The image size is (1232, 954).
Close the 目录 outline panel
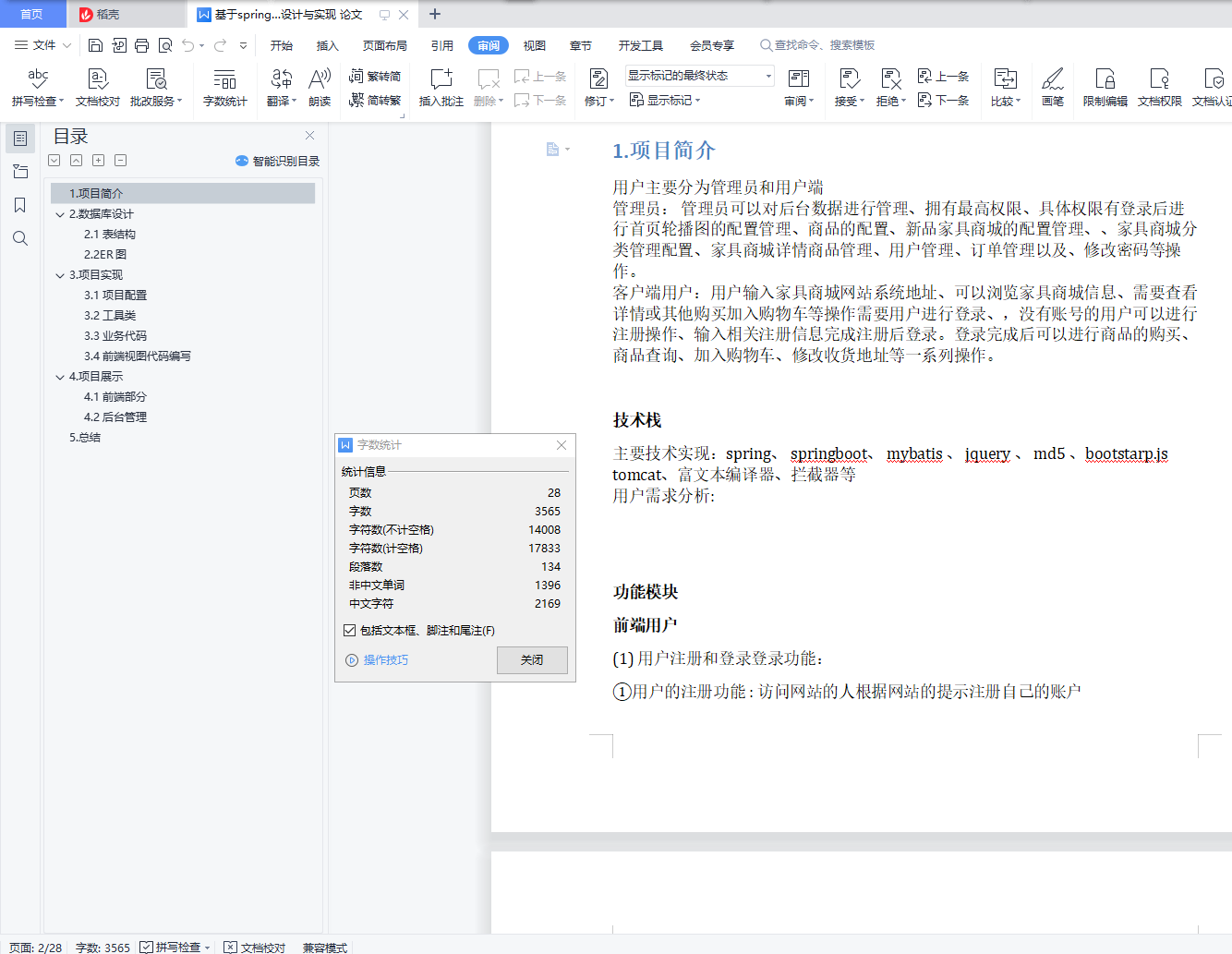click(x=310, y=135)
